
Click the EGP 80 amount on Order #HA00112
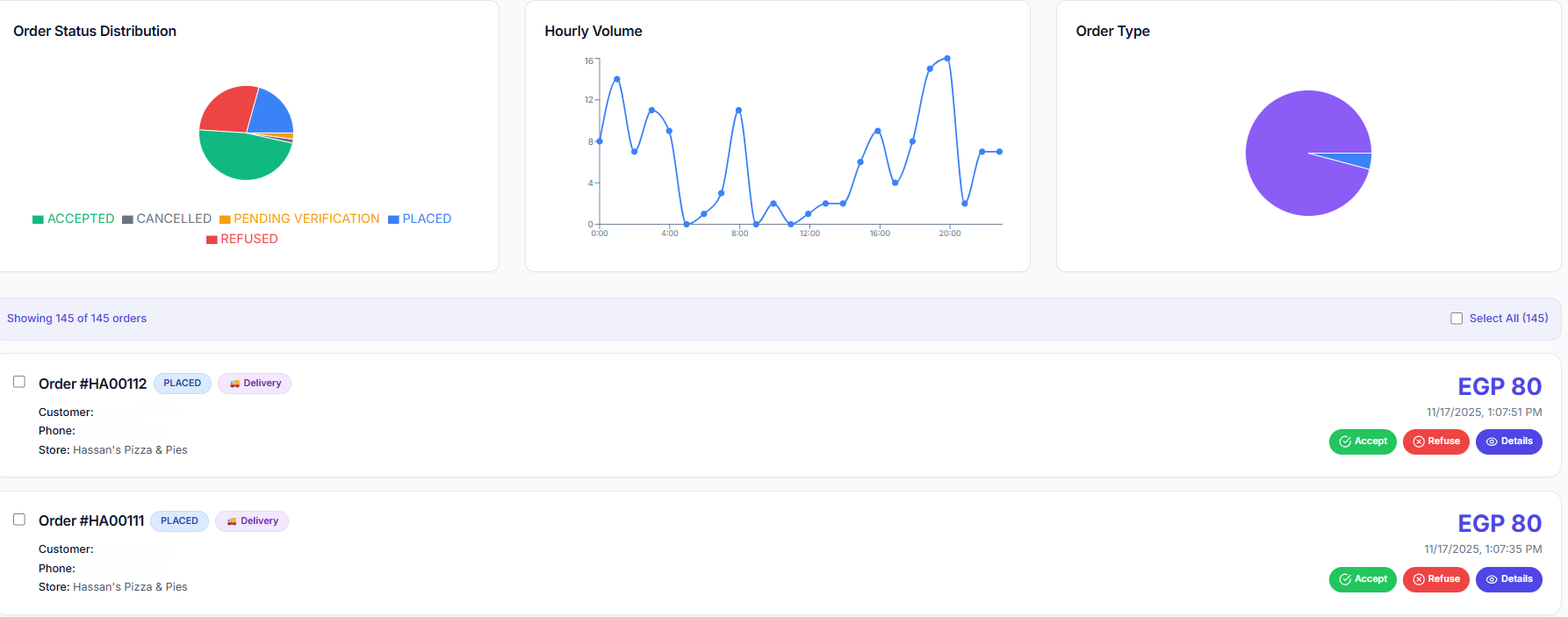(1500, 386)
